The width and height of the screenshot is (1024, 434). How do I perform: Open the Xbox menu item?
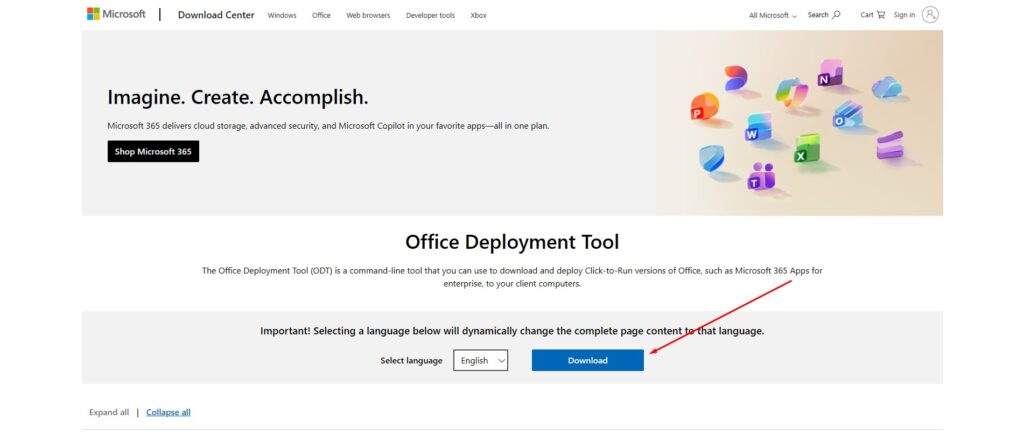[479, 15]
